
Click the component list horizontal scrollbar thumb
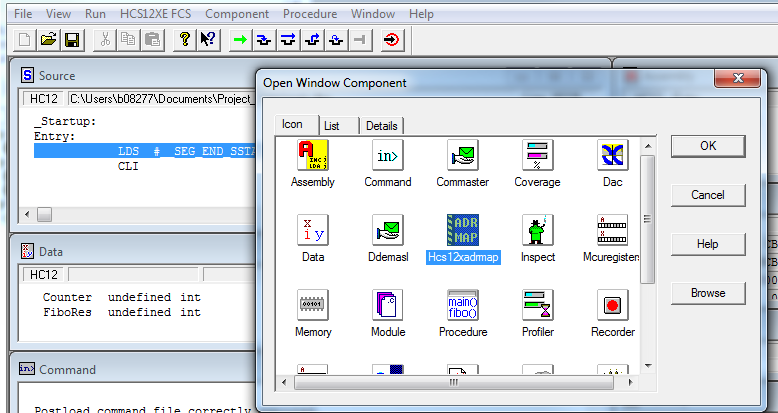pos(454,382)
